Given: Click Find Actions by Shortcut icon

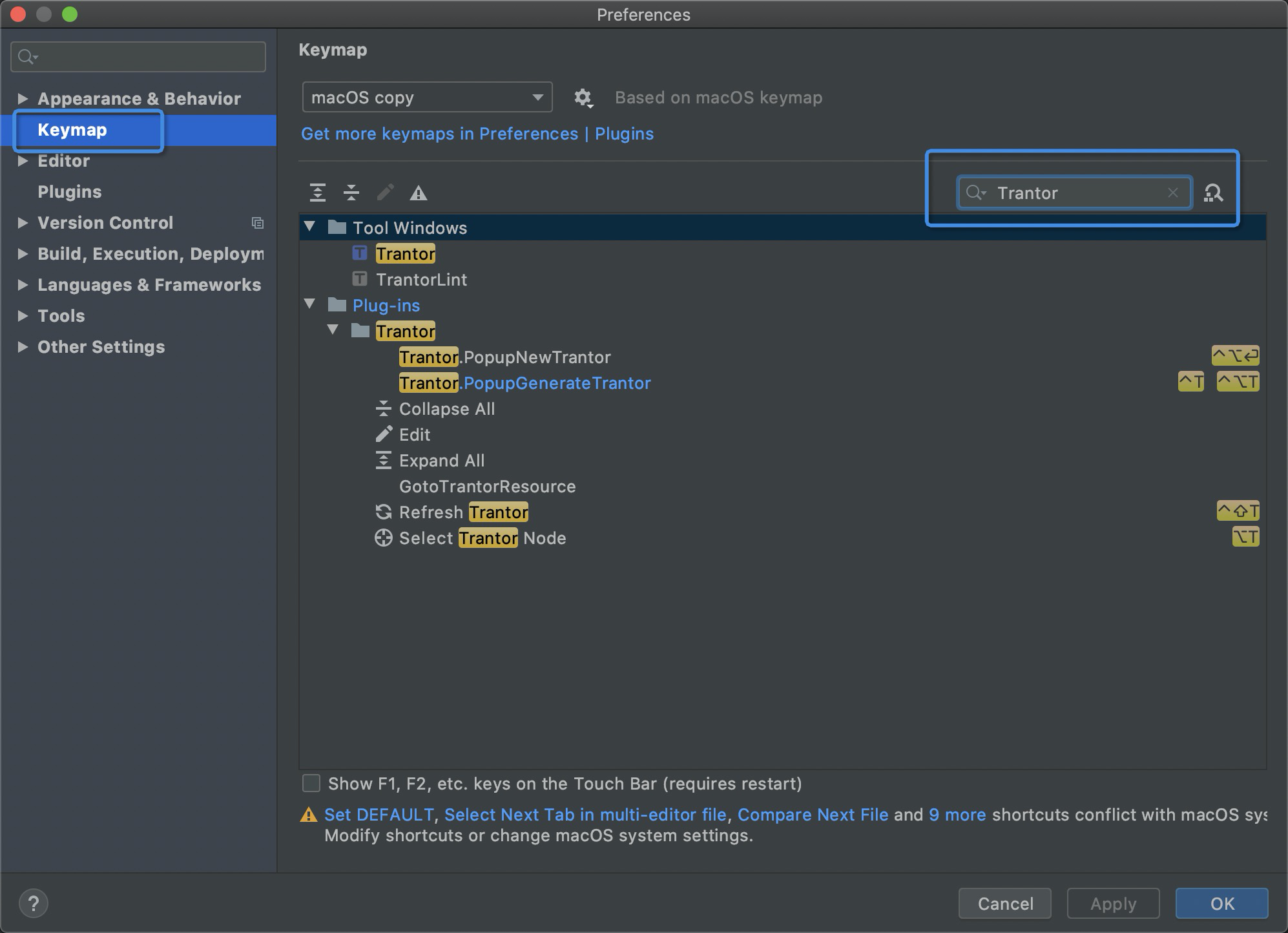Looking at the screenshot, I should pos(1213,193).
